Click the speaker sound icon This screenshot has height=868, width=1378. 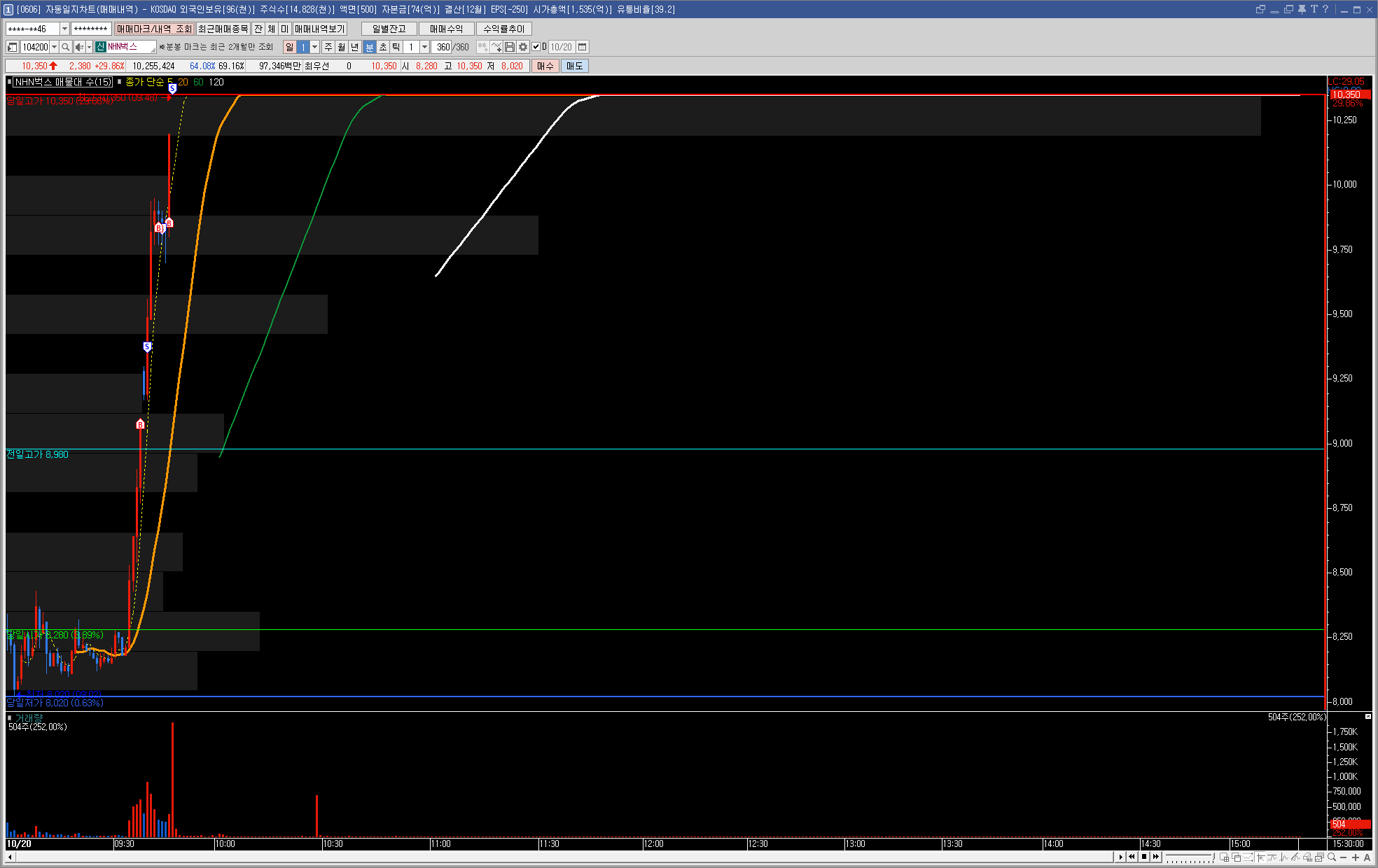(x=79, y=47)
